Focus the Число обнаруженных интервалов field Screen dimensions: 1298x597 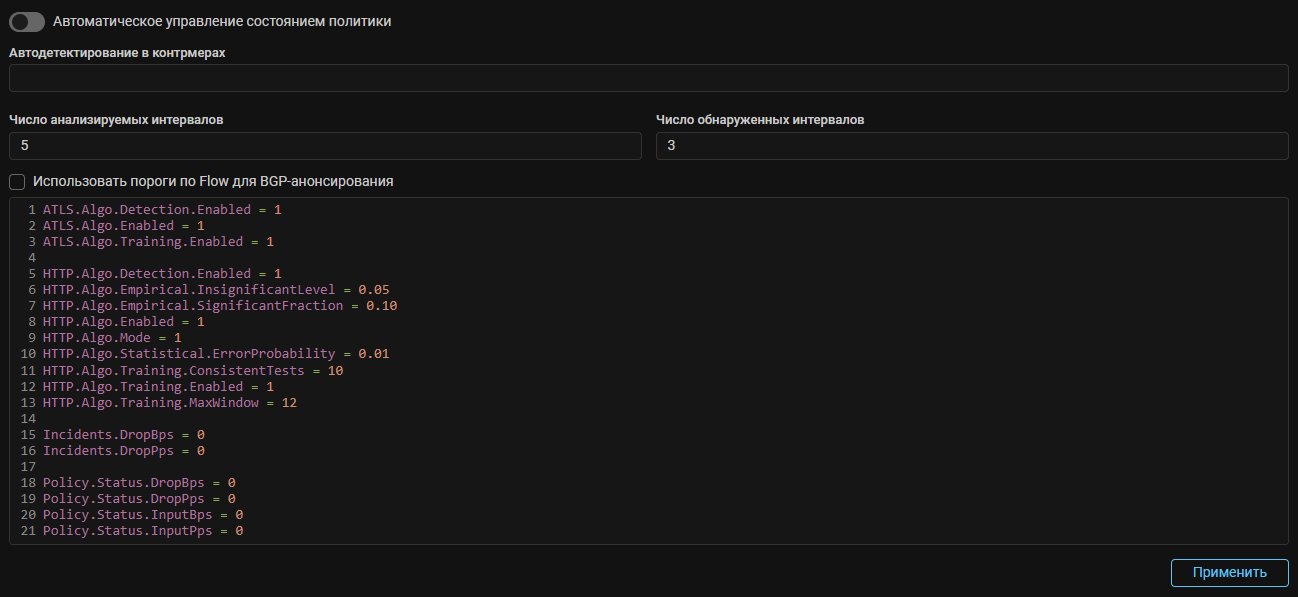(x=971, y=146)
